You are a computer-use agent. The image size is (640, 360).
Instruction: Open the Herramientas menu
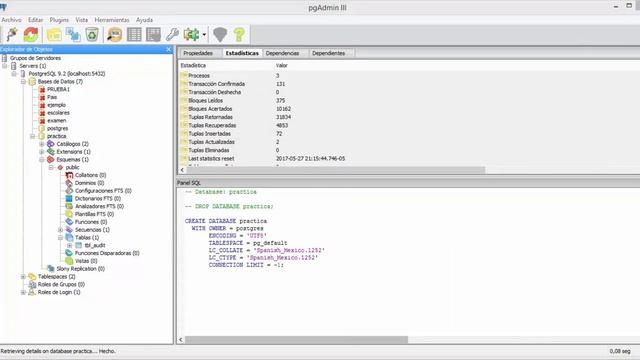112,20
